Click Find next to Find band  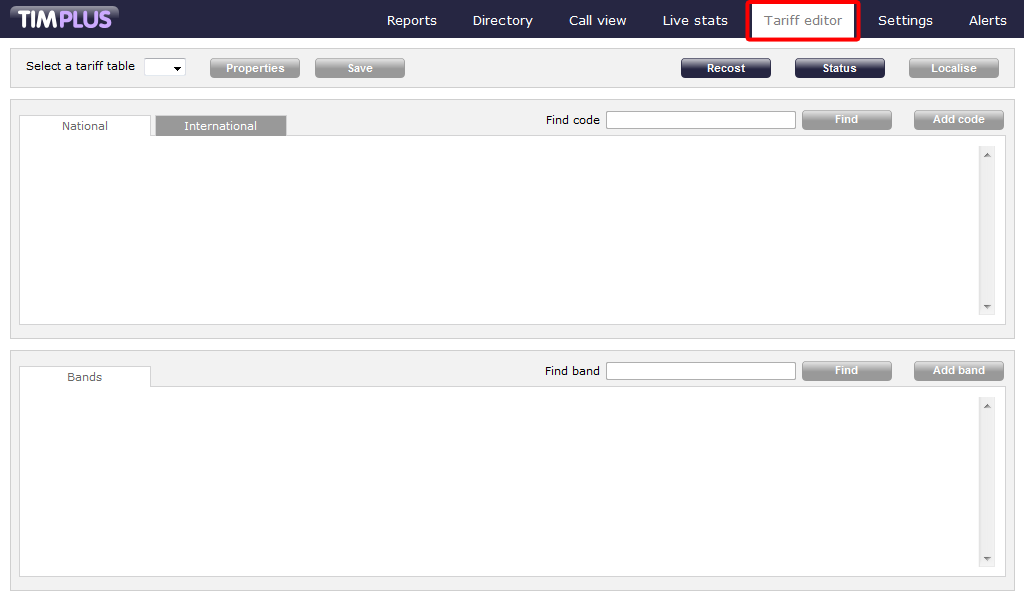coord(846,370)
